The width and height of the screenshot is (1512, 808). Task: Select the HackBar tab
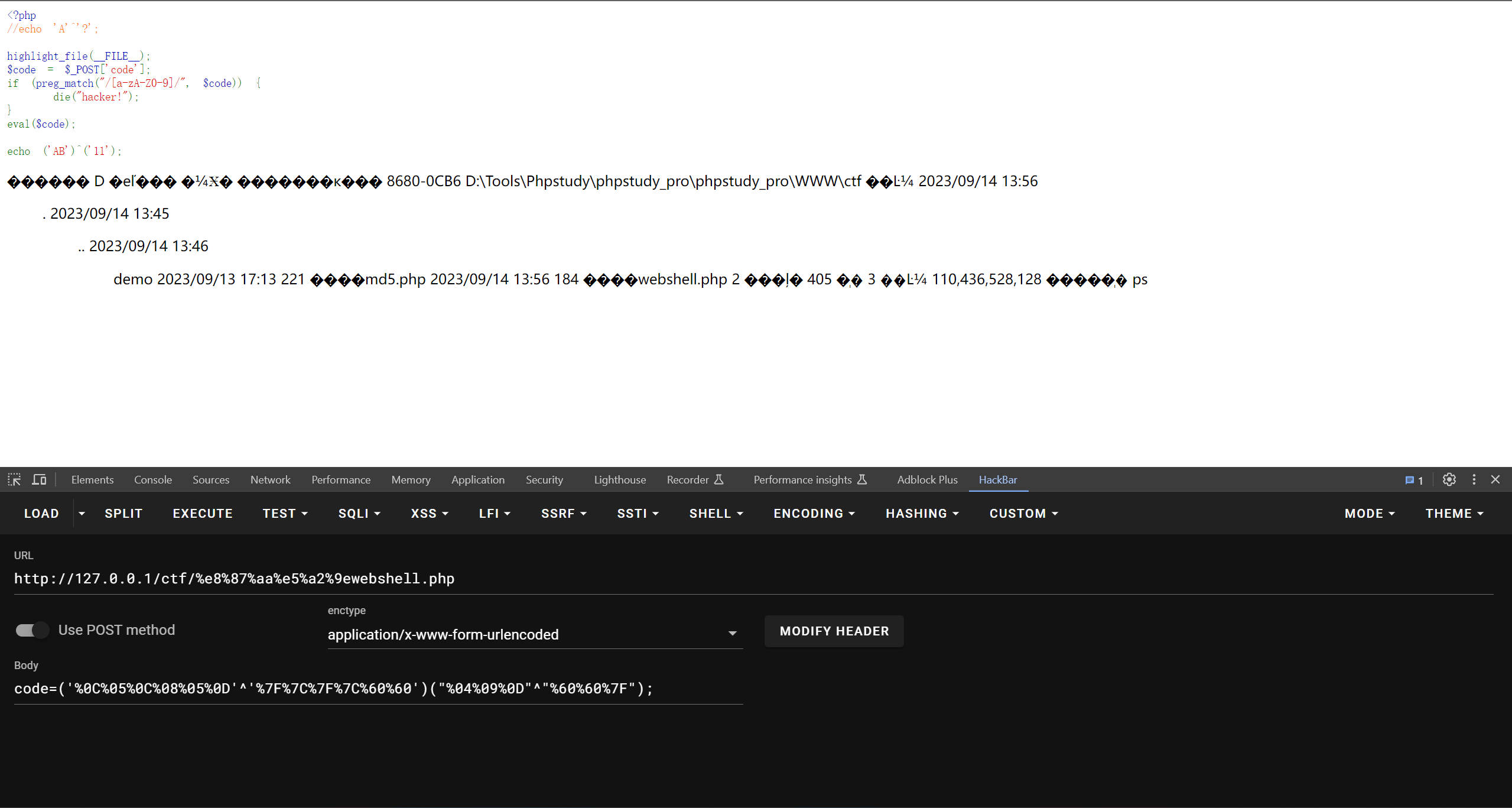pos(998,479)
